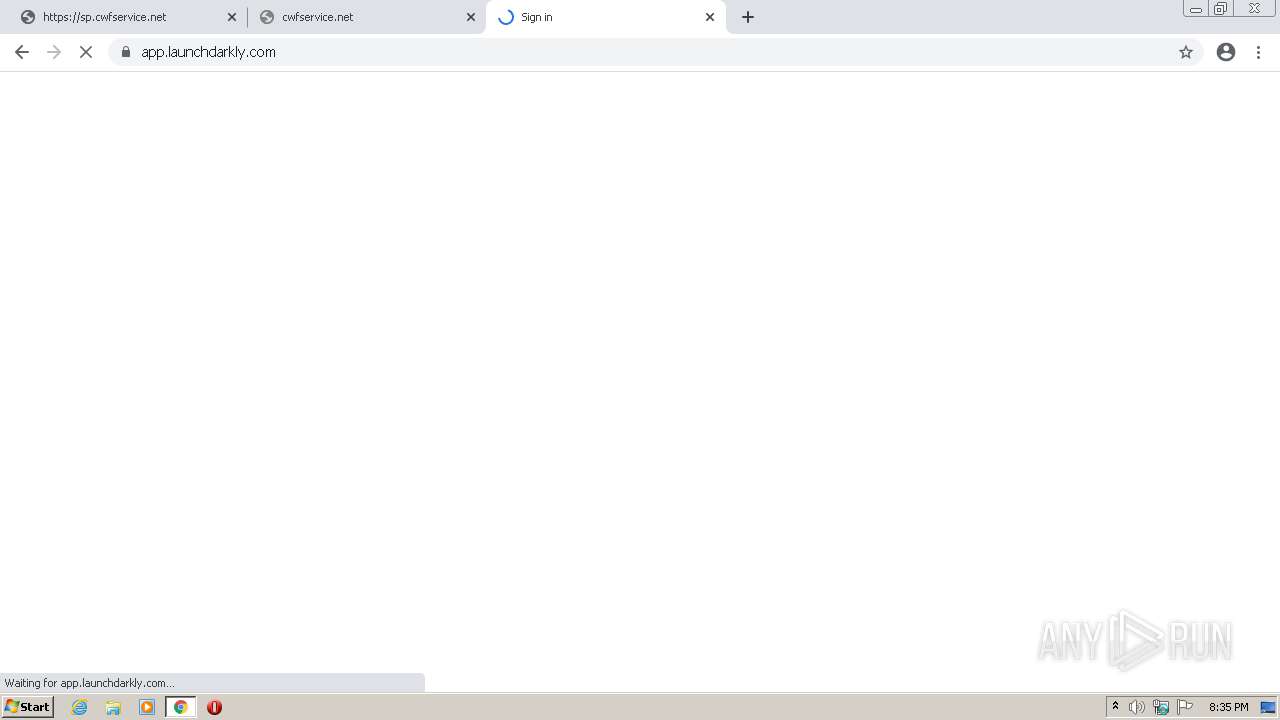Open Chrome's three-dot customize menu

coord(1258,52)
